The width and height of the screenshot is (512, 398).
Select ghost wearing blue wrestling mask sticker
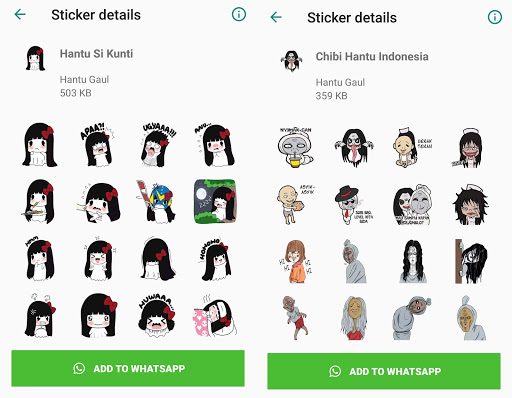[x=156, y=201]
